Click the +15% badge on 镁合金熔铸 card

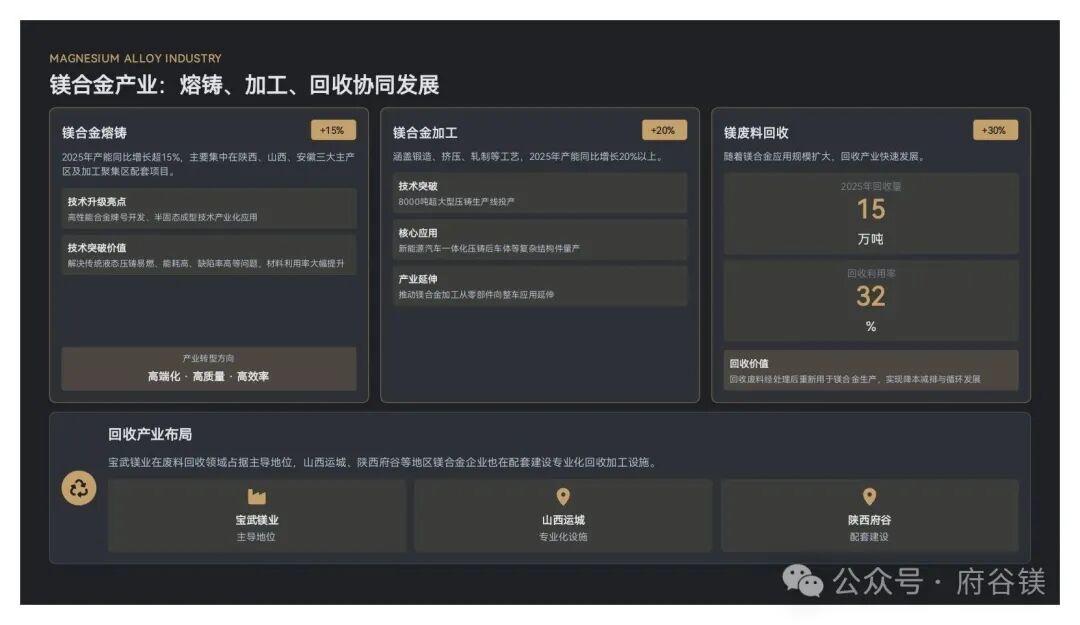coord(332,130)
